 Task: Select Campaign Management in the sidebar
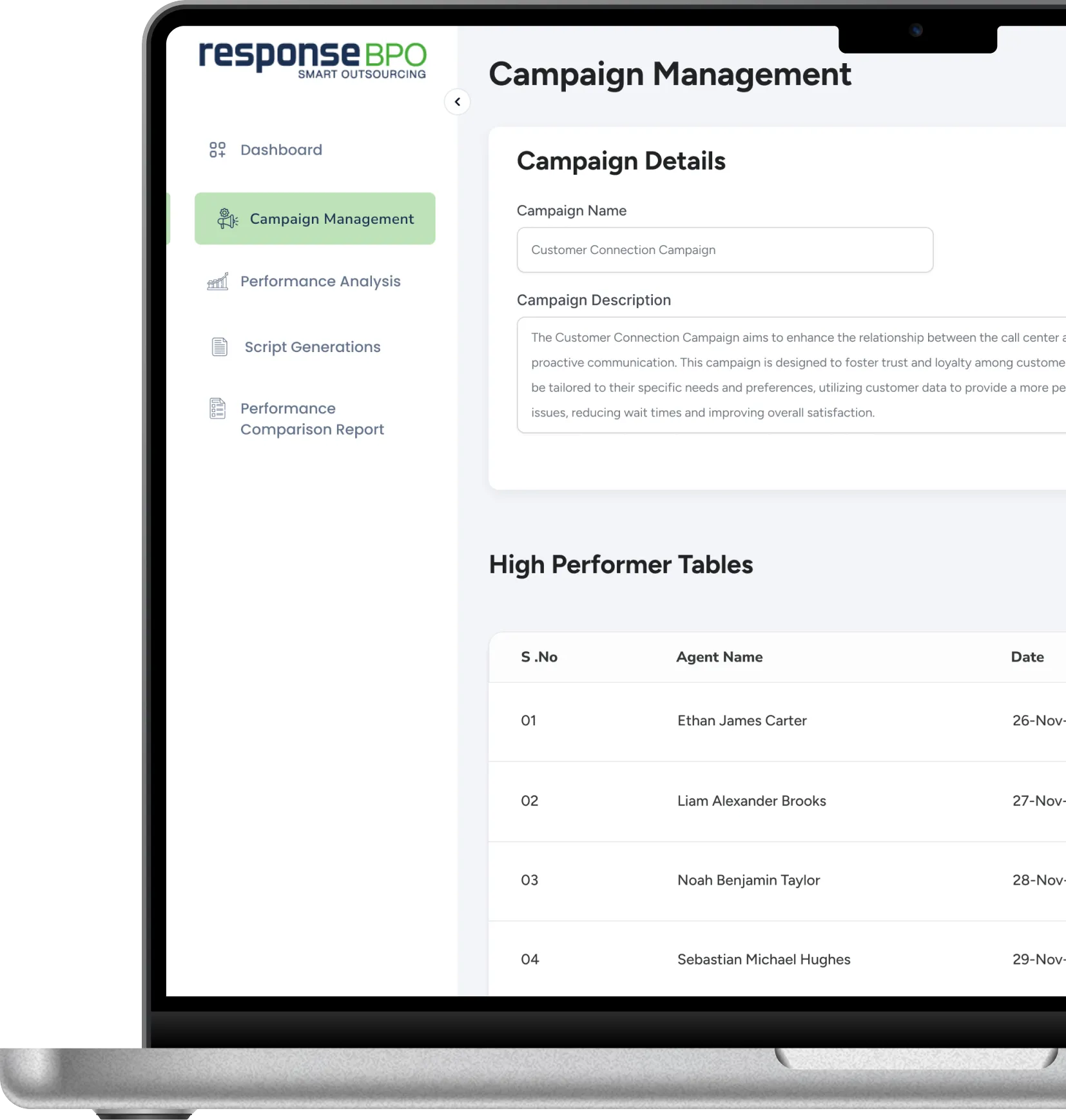coord(315,219)
